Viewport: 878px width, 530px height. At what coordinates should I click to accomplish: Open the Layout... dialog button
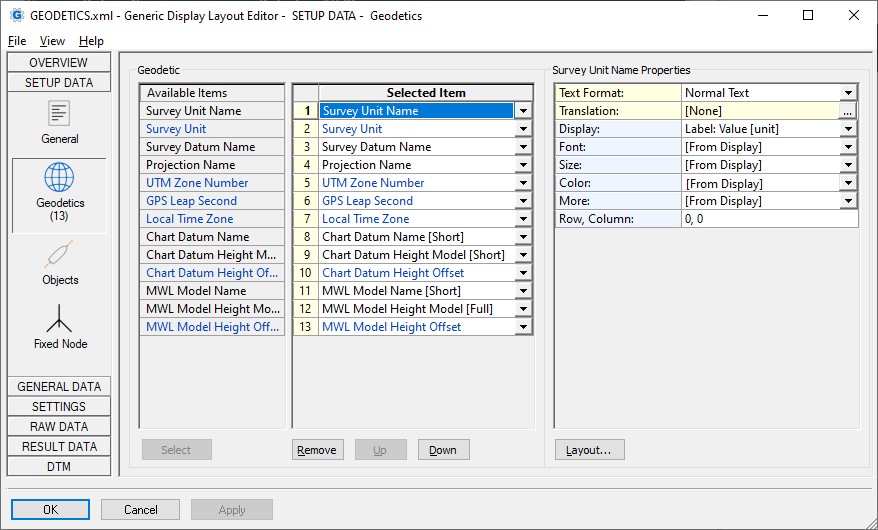click(x=589, y=450)
